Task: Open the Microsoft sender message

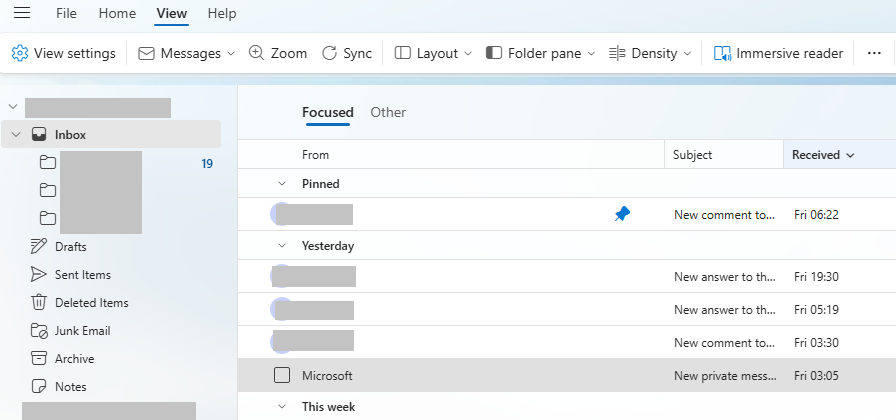Action: [x=327, y=376]
